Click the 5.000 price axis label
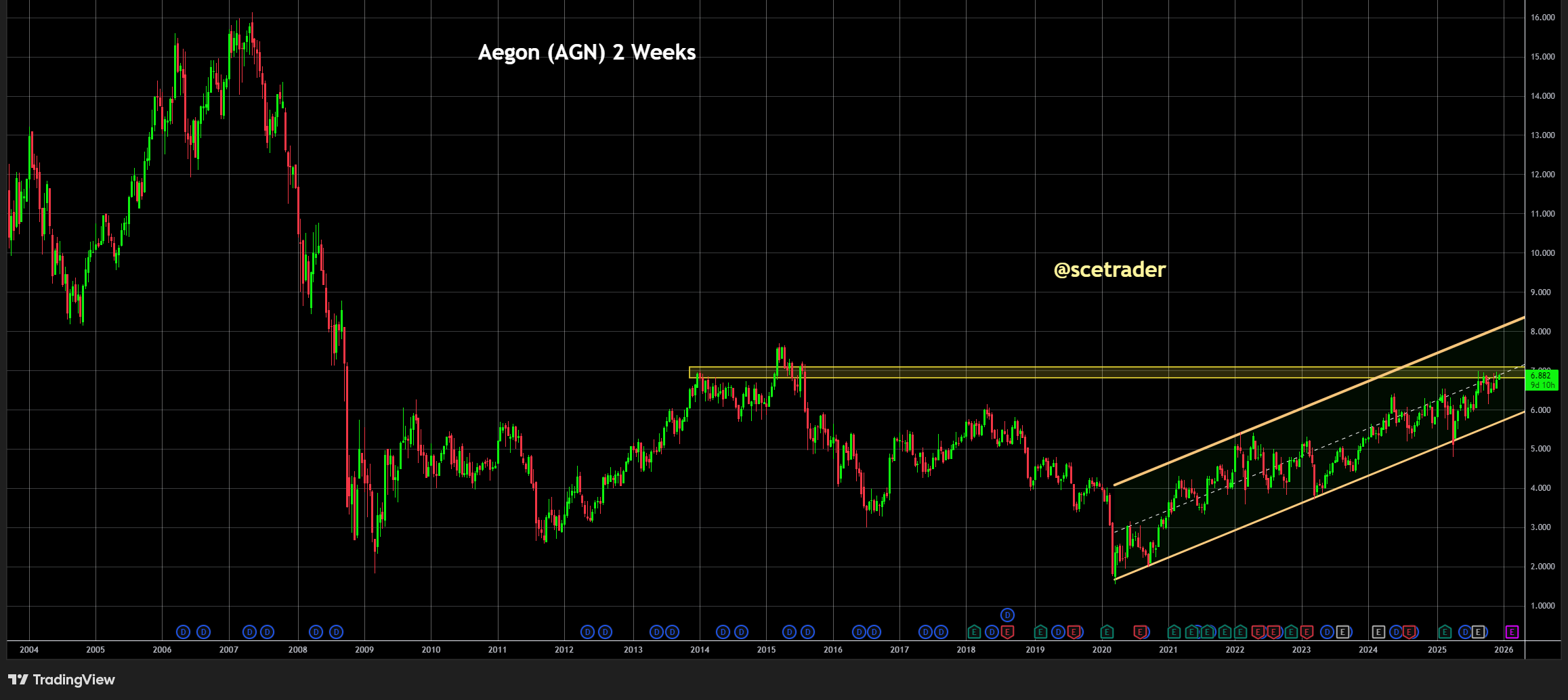1568x700 pixels. [x=1541, y=449]
